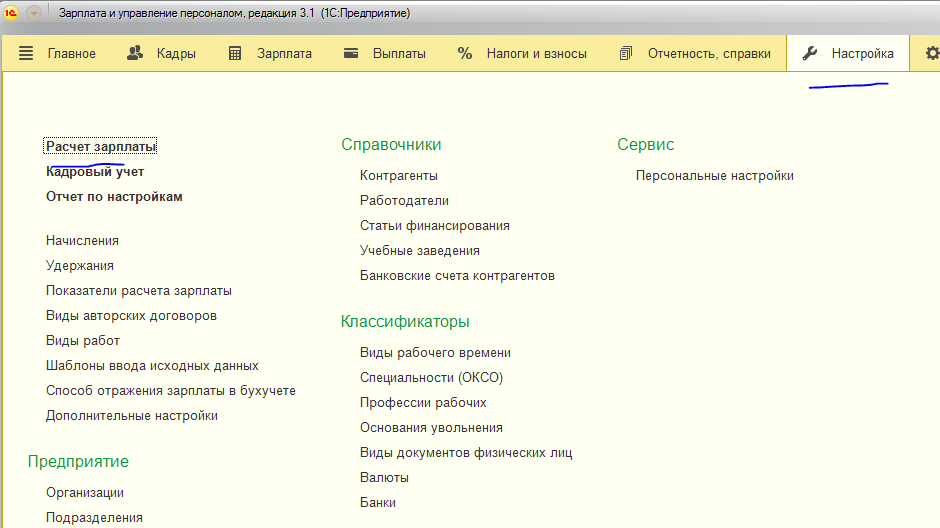This screenshot has height=528, width=940.
Task: Open Налоги и взносы section
Action: 537,53
